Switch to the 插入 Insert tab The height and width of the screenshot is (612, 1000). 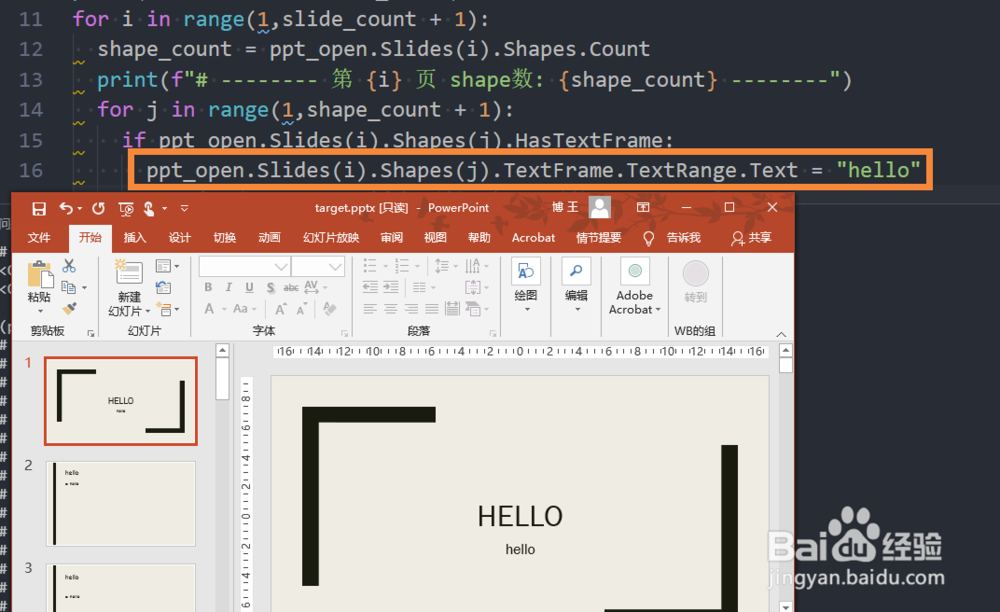click(135, 238)
